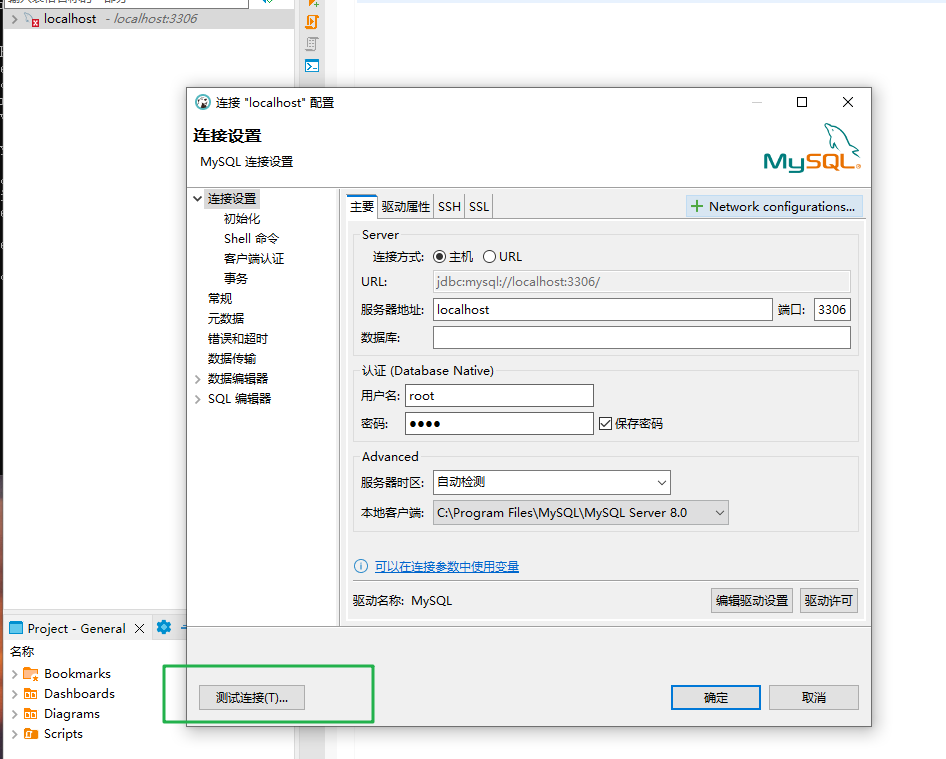The image size is (946, 759).
Task: Expand the Dashboards tree item
Action: 14,693
